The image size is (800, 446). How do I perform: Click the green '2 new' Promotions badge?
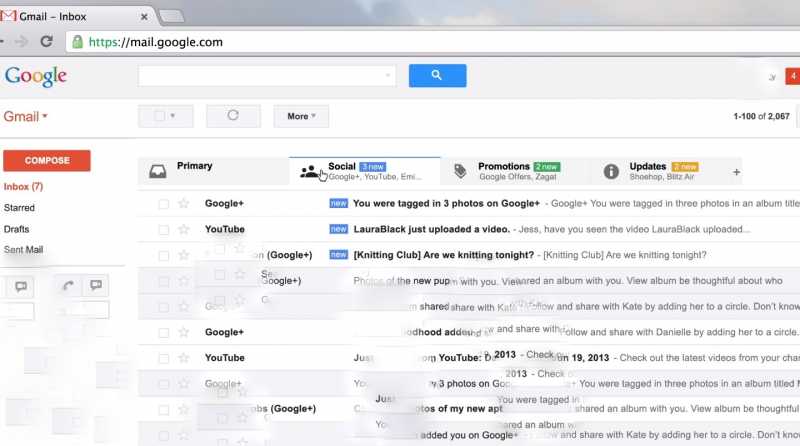546,167
